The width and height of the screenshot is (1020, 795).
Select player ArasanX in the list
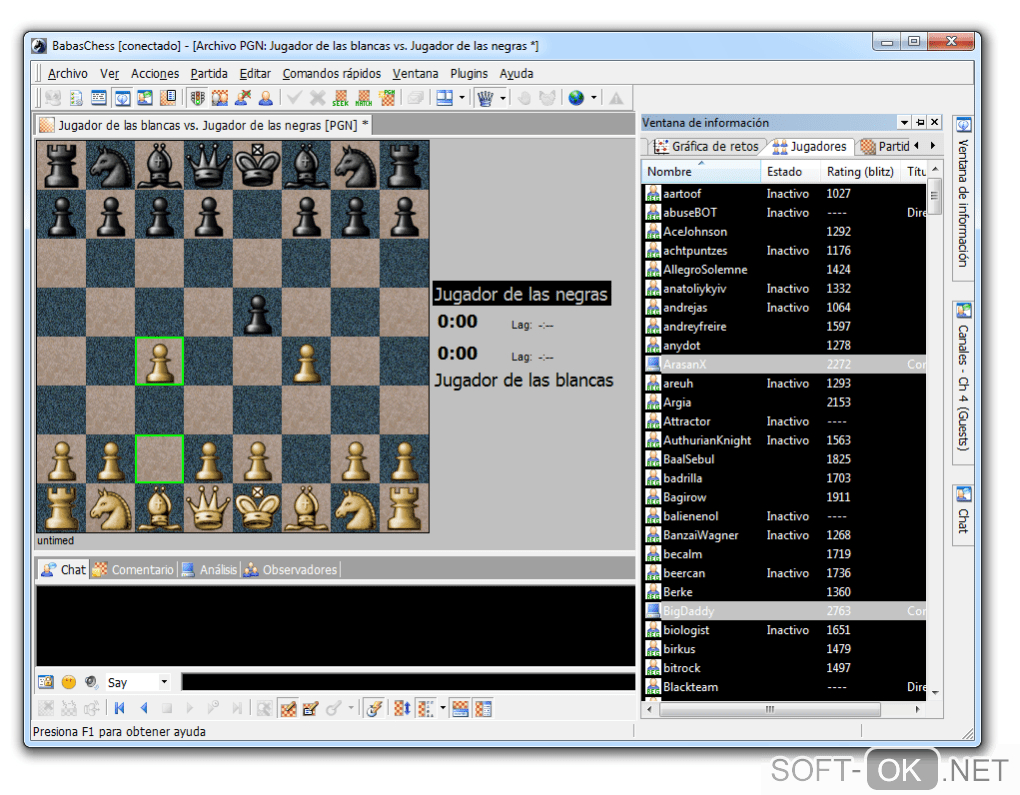pyautogui.click(x=785, y=364)
